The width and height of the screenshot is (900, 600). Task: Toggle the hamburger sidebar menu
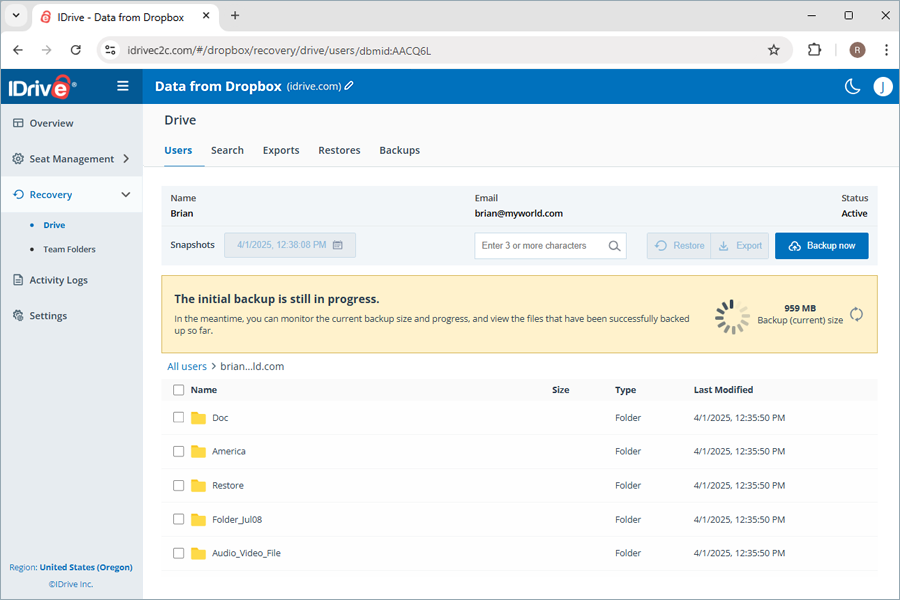pos(123,86)
